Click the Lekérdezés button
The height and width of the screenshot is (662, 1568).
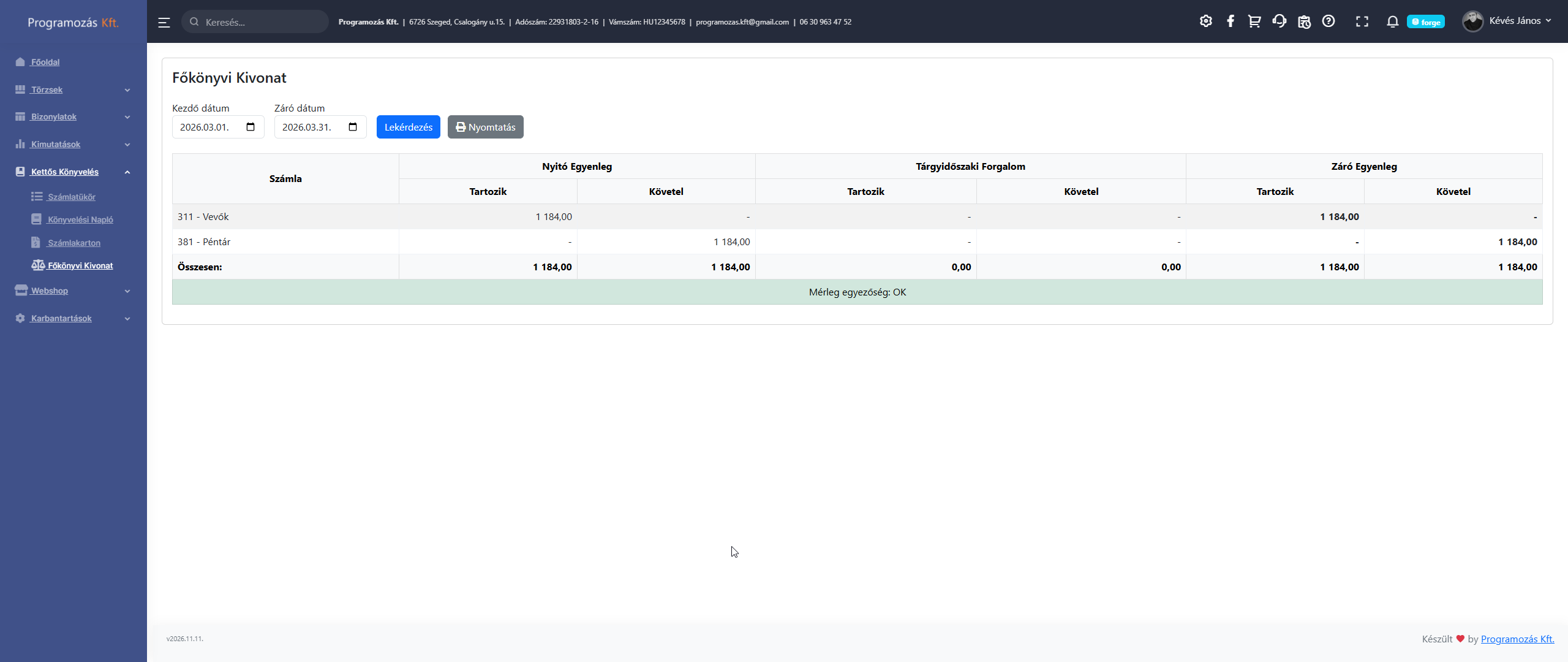(408, 127)
